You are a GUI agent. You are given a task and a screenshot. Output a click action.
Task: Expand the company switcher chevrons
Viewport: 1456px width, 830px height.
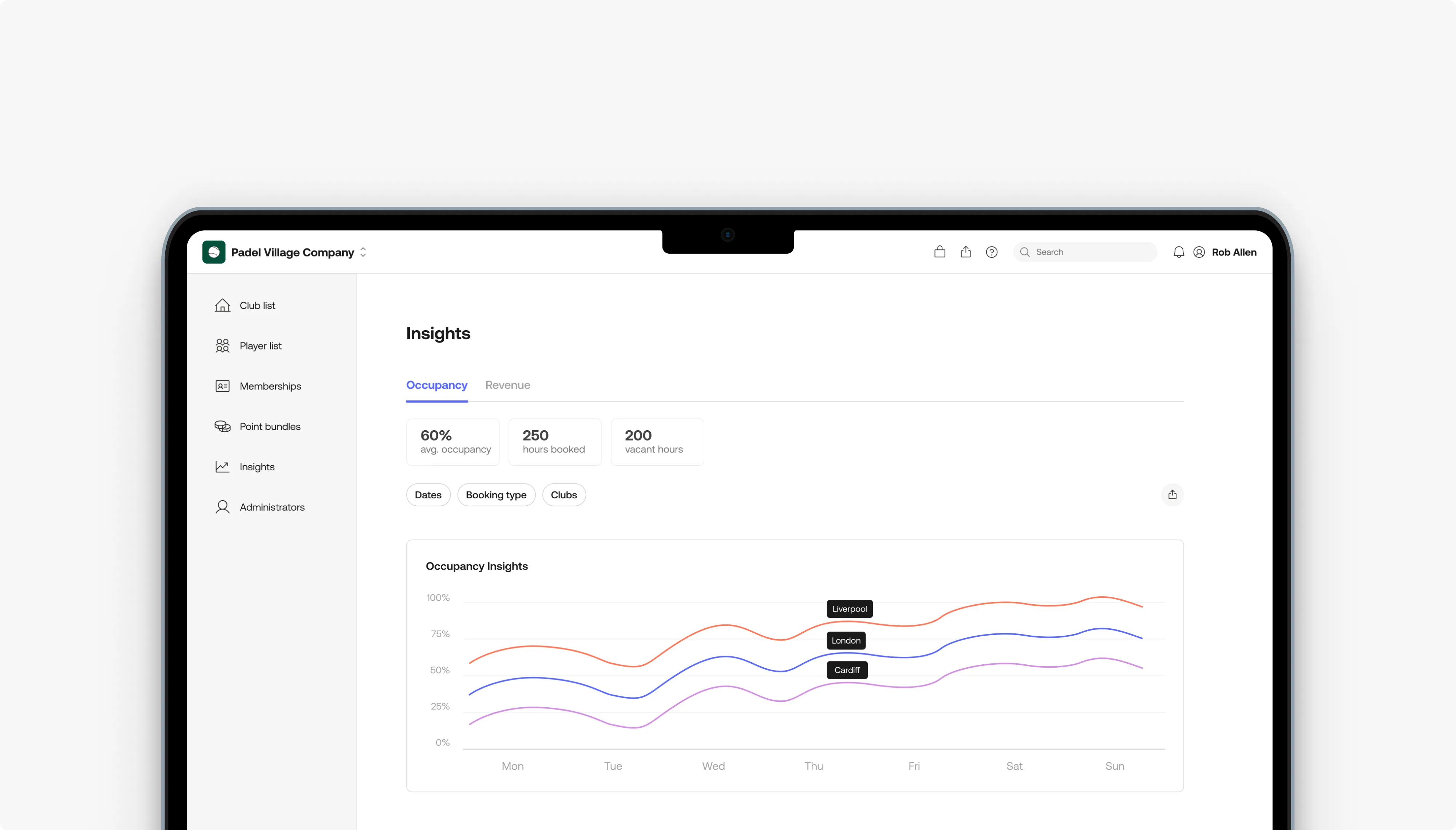pos(363,252)
